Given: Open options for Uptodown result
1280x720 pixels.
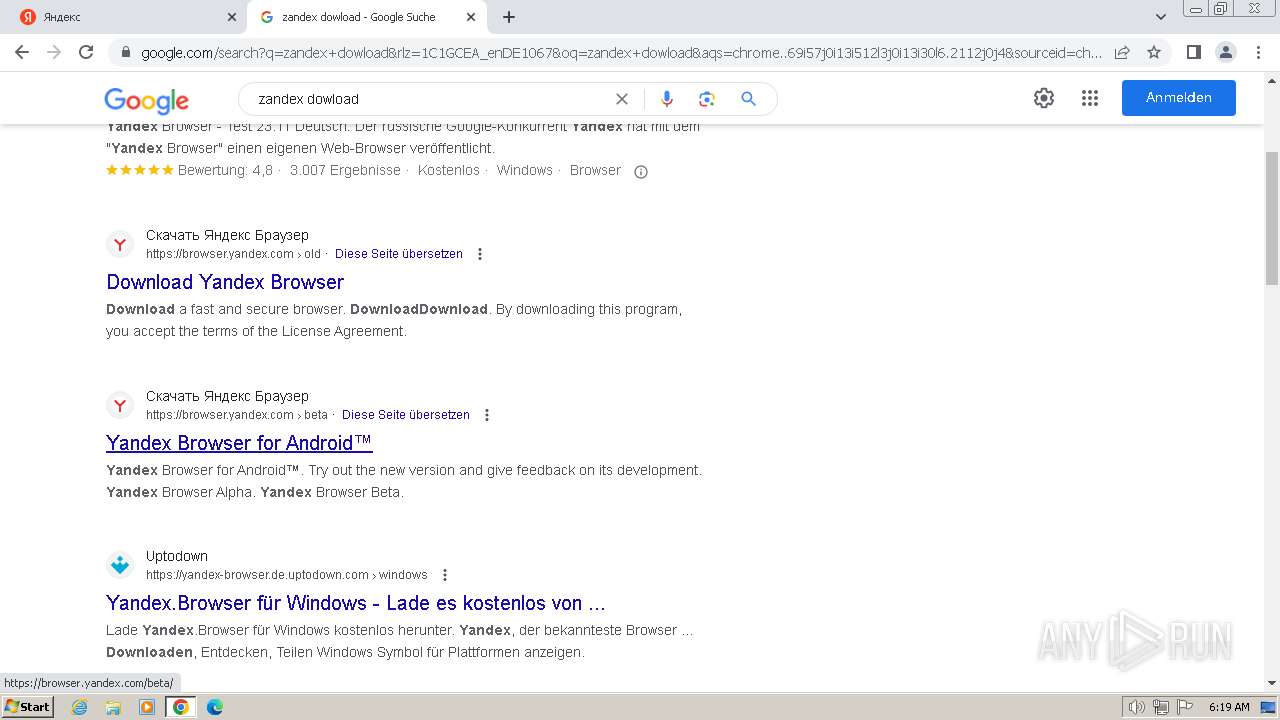Looking at the screenshot, I should point(445,575).
